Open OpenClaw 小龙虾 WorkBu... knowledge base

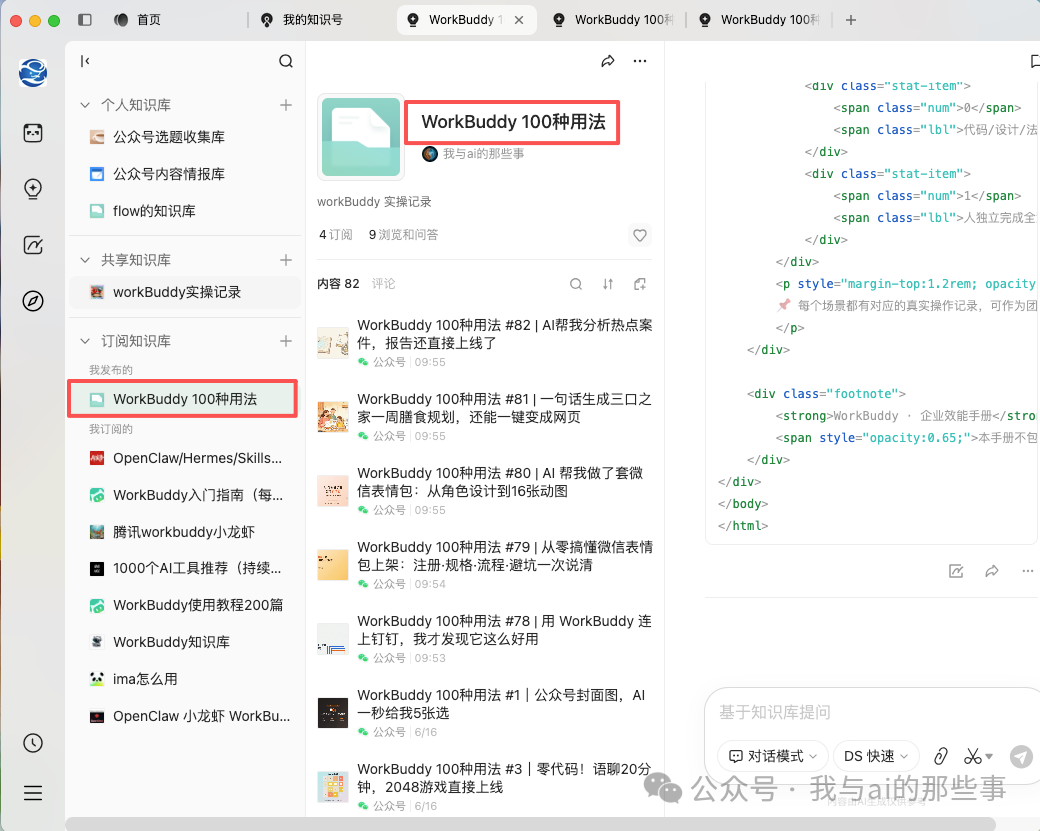tap(185, 716)
